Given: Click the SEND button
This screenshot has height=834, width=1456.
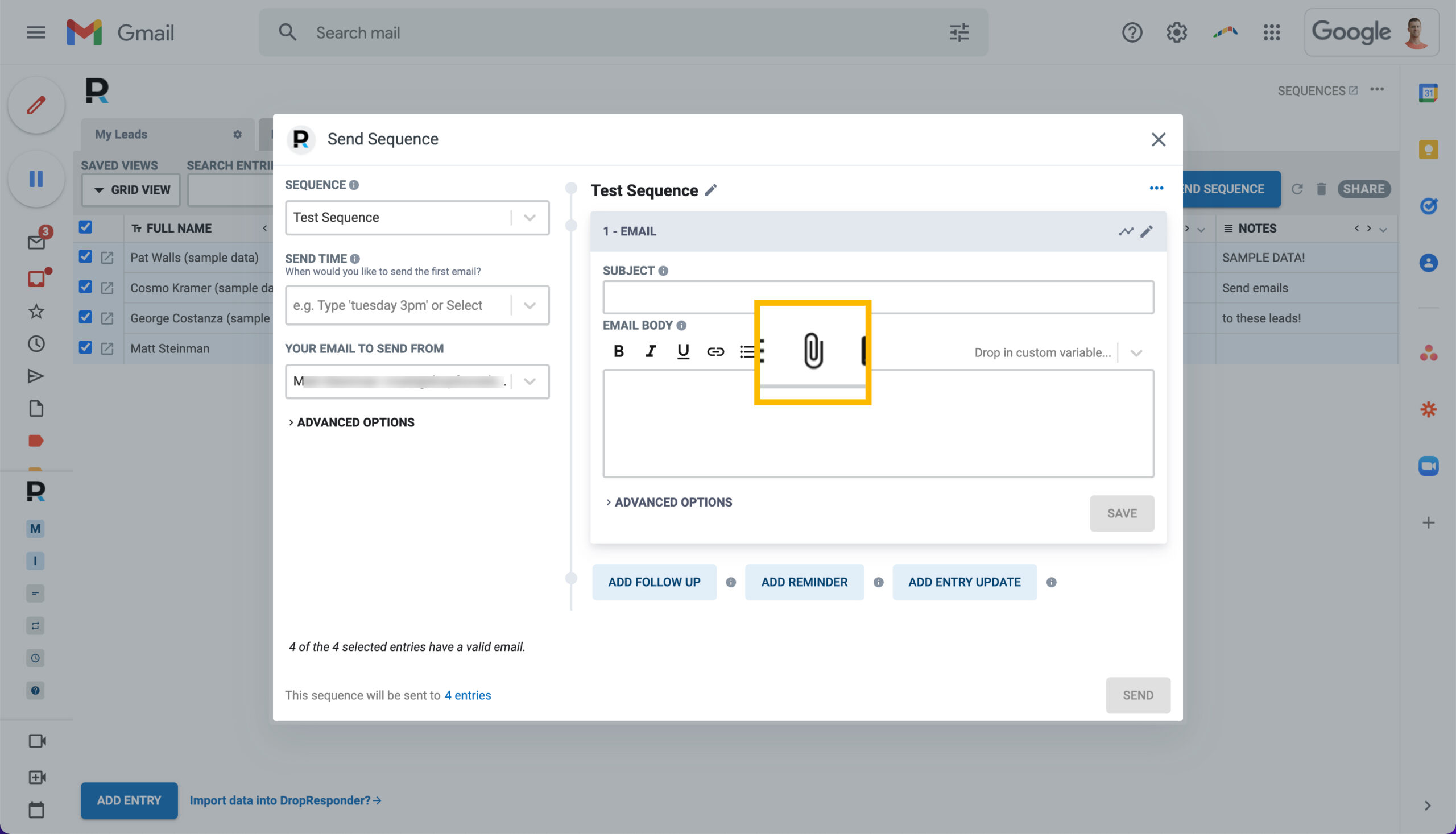Looking at the screenshot, I should coord(1137,695).
